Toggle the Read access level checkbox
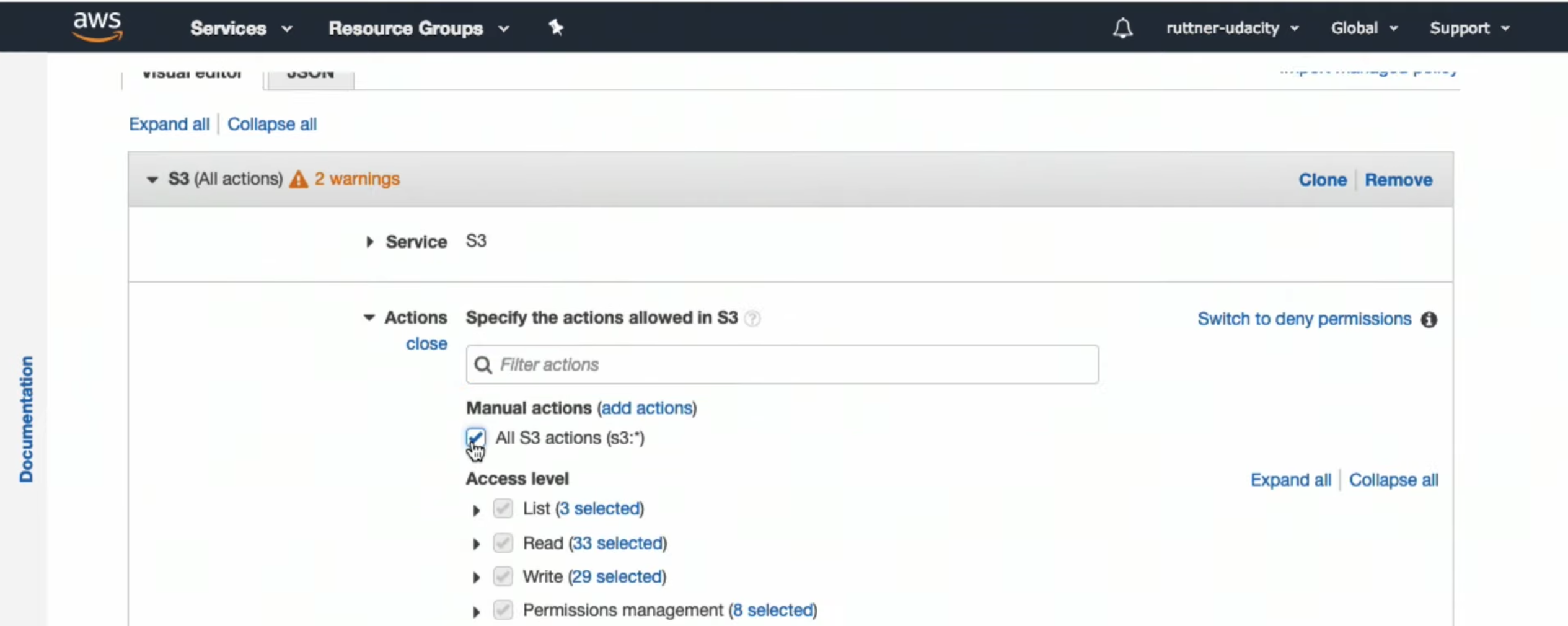The width and height of the screenshot is (1568, 626). (503, 543)
